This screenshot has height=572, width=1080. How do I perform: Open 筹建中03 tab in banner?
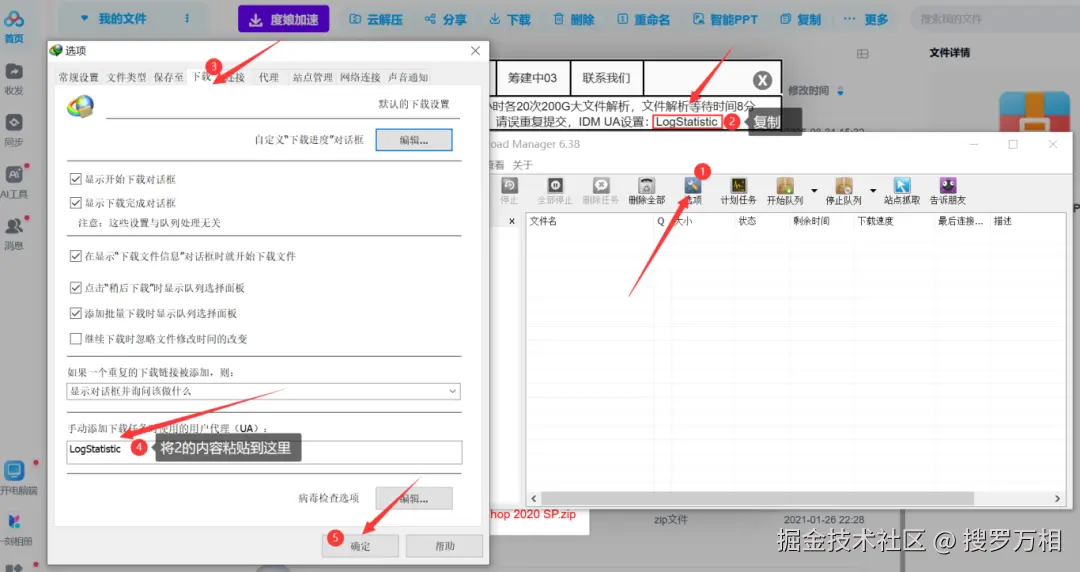click(x=532, y=78)
